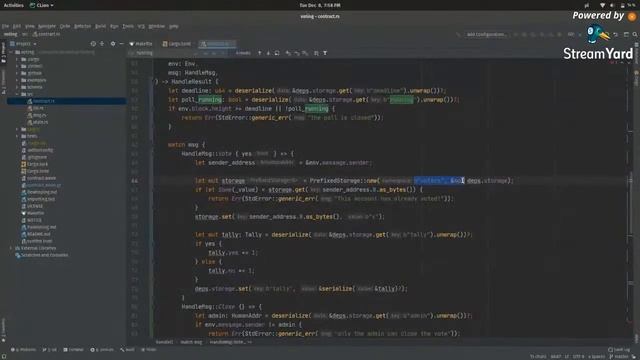The width and height of the screenshot is (640, 360).
Task: Click Add Configuration button
Action: point(486,35)
